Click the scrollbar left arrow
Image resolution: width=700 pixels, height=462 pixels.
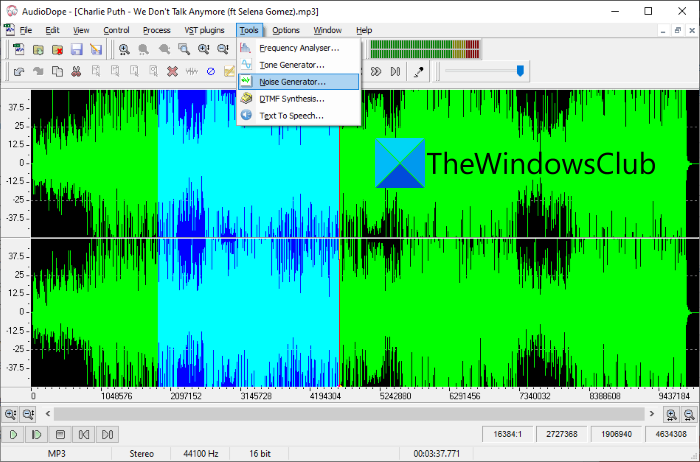coord(48,414)
